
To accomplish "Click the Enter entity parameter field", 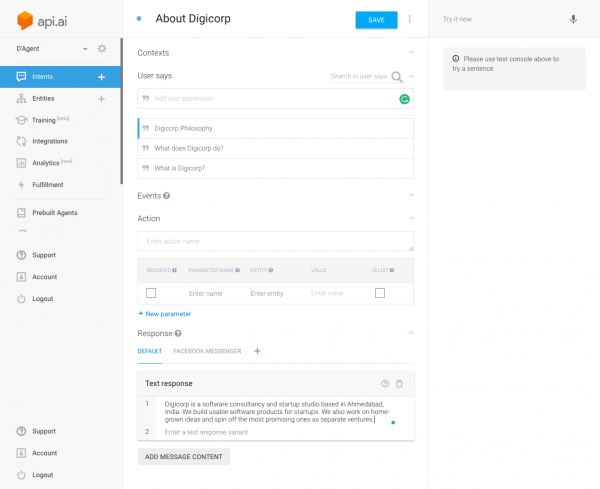I will [x=267, y=293].
